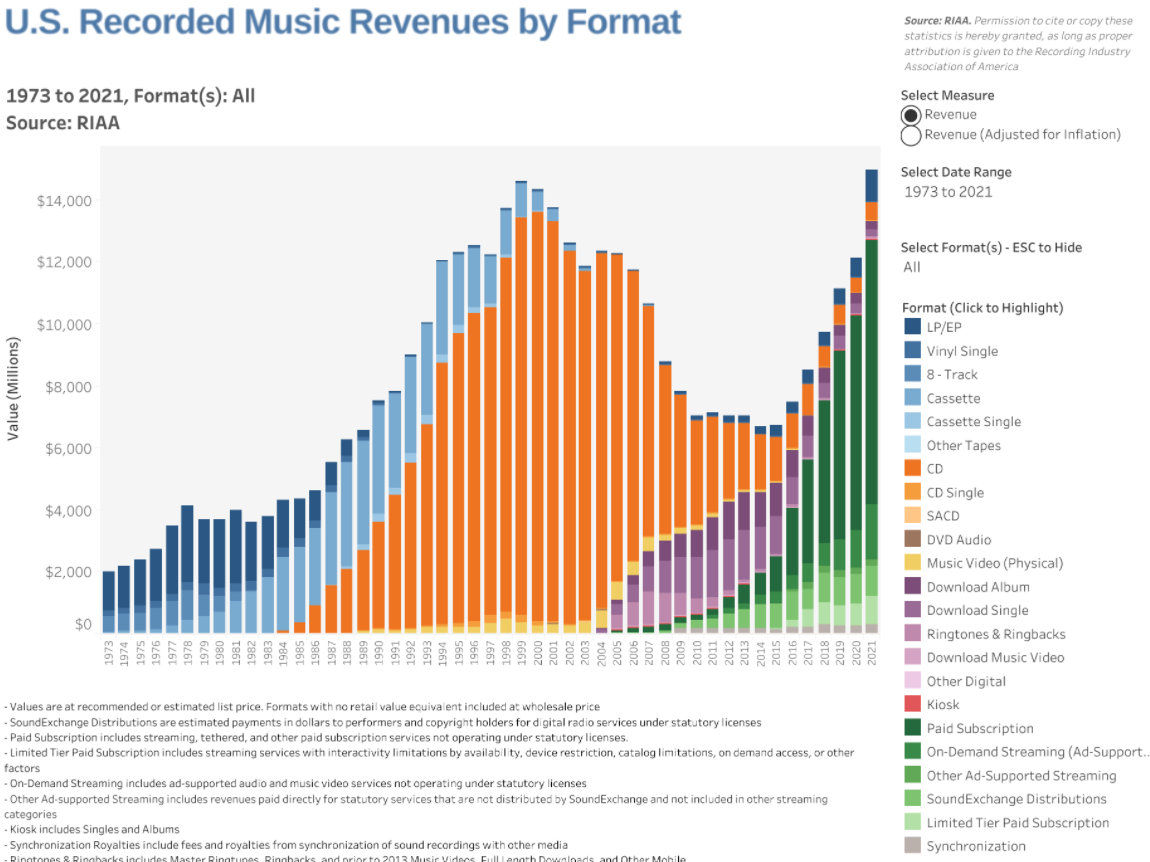Click the Paid Subscription legend entry
Screen dimensions: 1150x862
pos(979,729)
